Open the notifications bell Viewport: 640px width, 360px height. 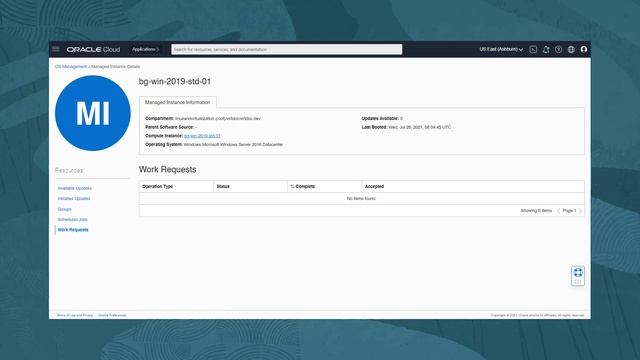546,49
